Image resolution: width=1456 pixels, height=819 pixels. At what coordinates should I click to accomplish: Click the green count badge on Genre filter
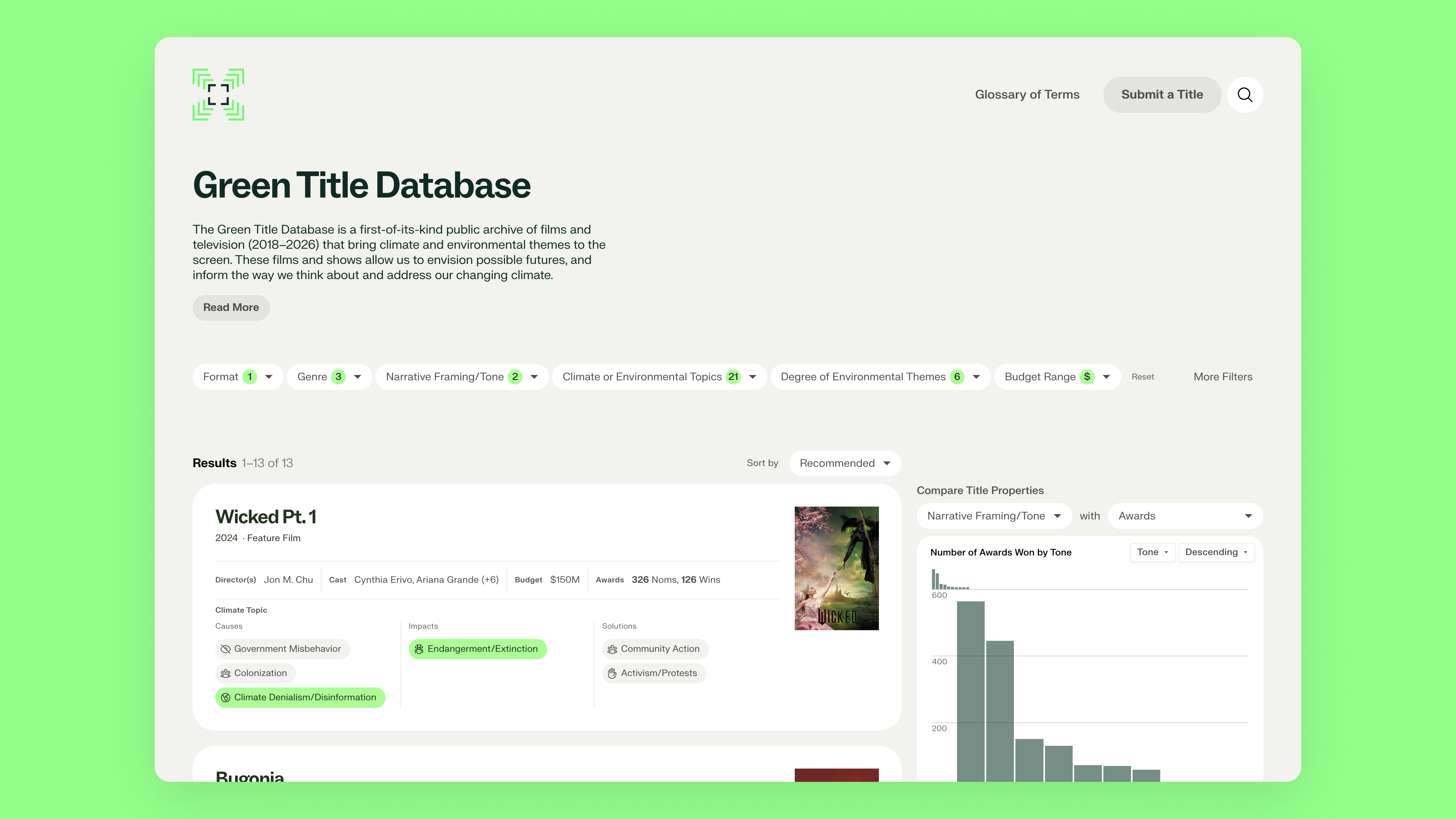338,377
